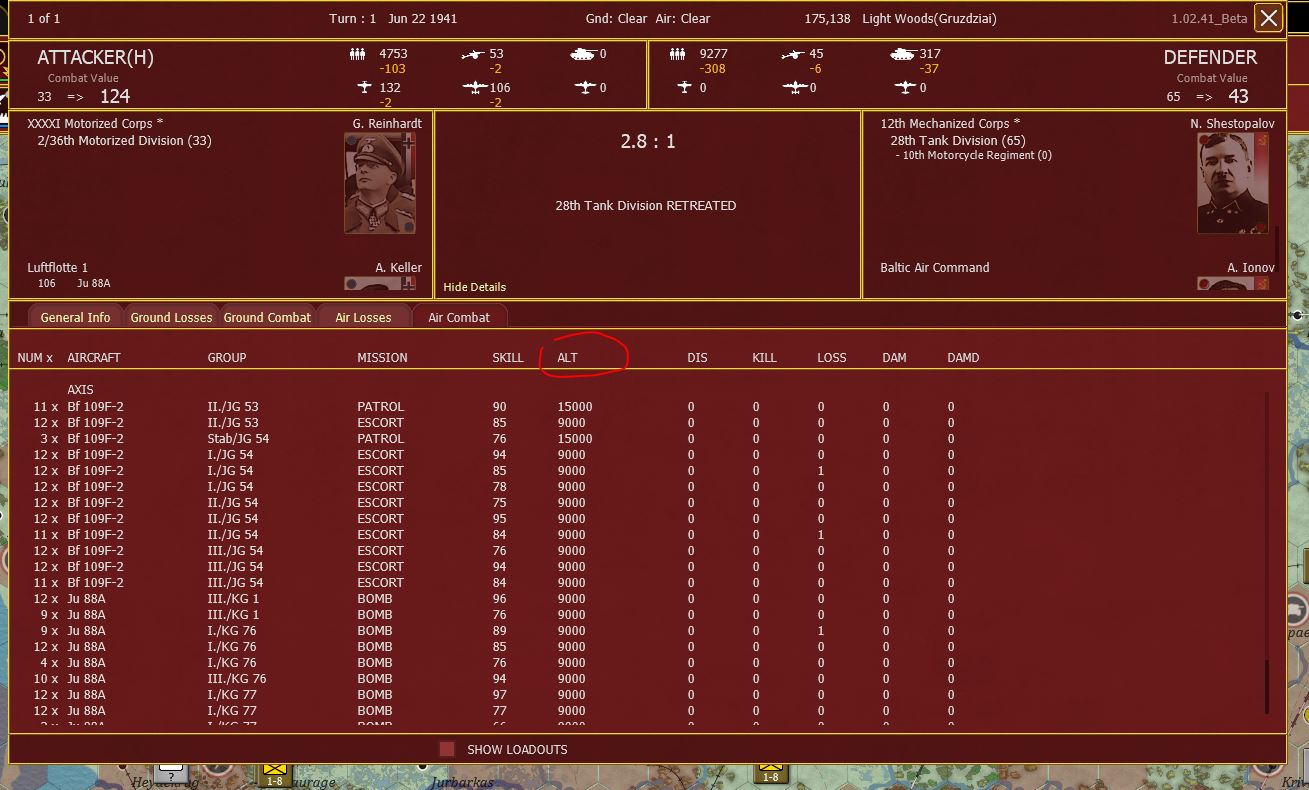Close the combat report window
This screenshot has height=790, width=1309.
pos(1268,18)
